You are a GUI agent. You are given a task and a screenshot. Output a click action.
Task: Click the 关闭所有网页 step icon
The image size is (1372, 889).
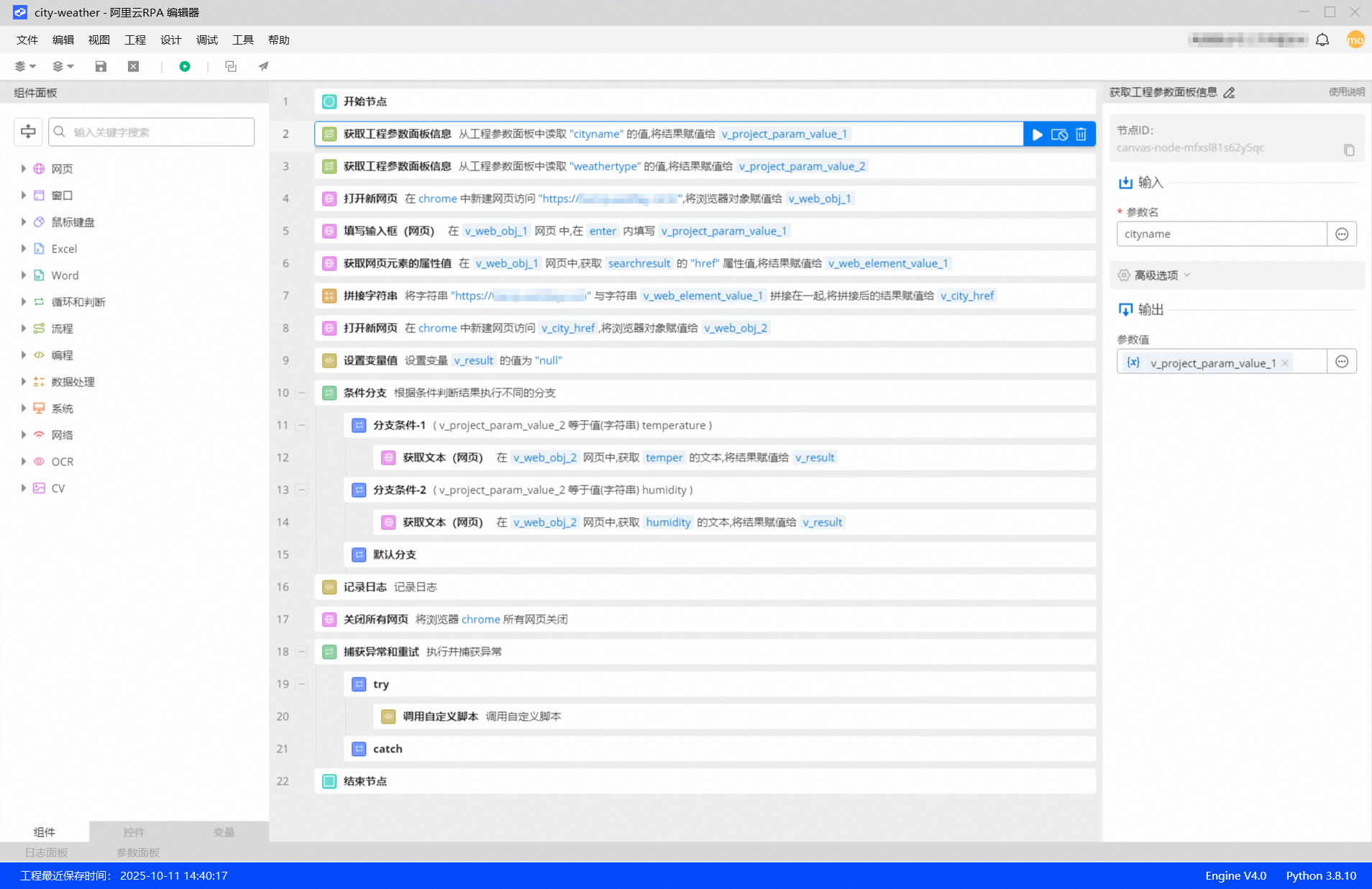pos(329,619)
